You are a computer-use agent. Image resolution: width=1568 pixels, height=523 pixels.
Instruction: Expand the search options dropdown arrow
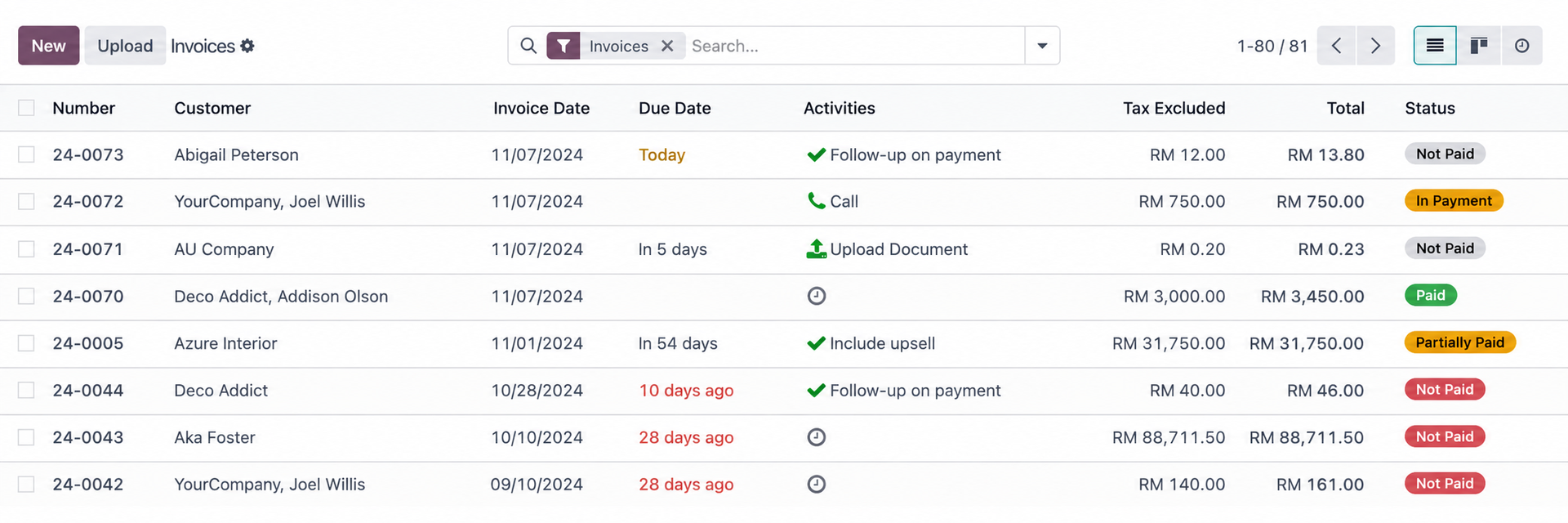[x=1042, y=46]
